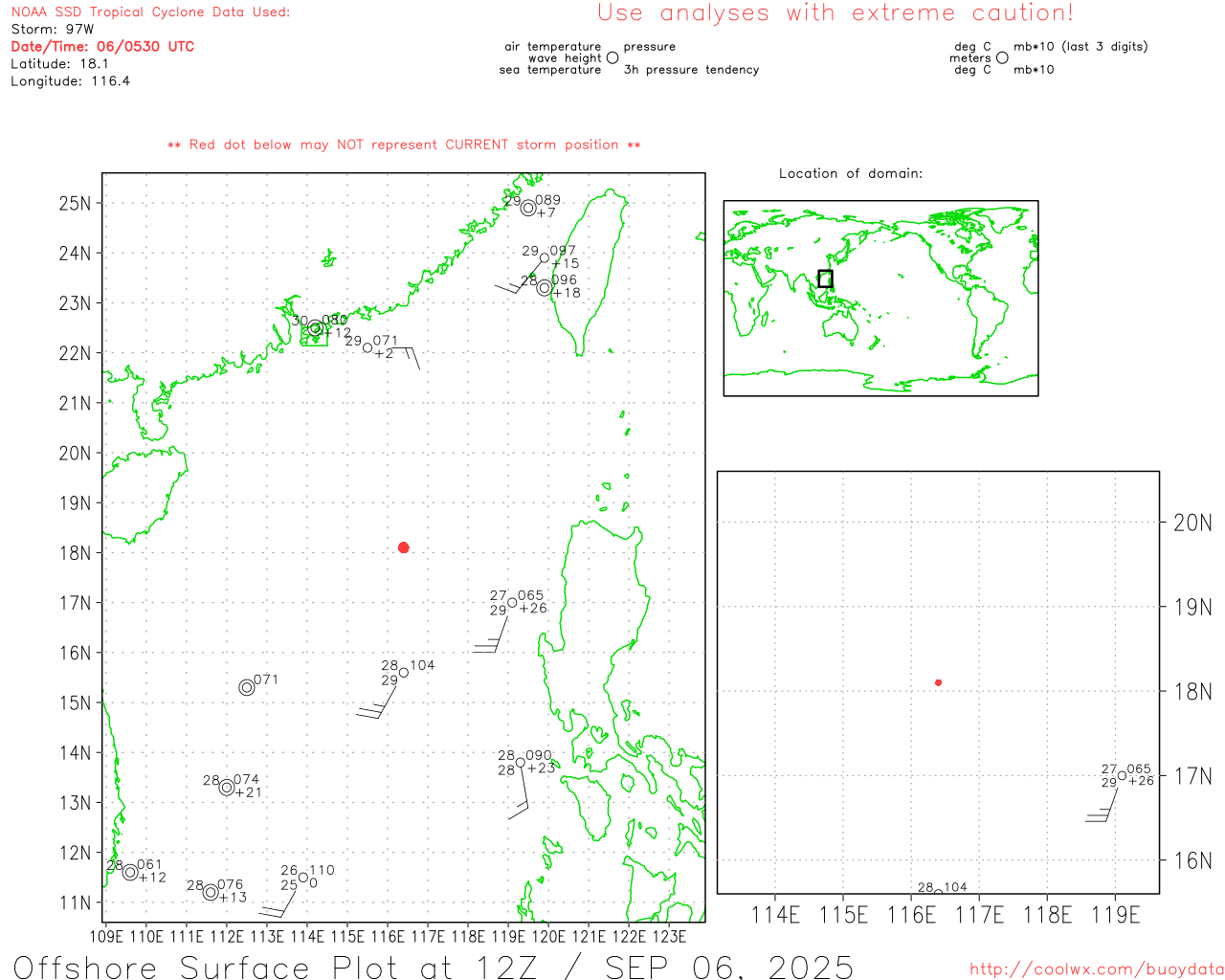1225x980 pixels.
Task: Open the coolwx.com/buoydata link
Action: [x=1097, y=969]
